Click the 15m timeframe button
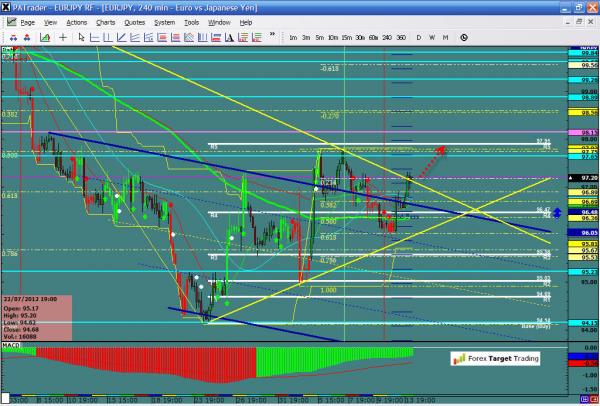The image size is (600, 406). point(346,37)
